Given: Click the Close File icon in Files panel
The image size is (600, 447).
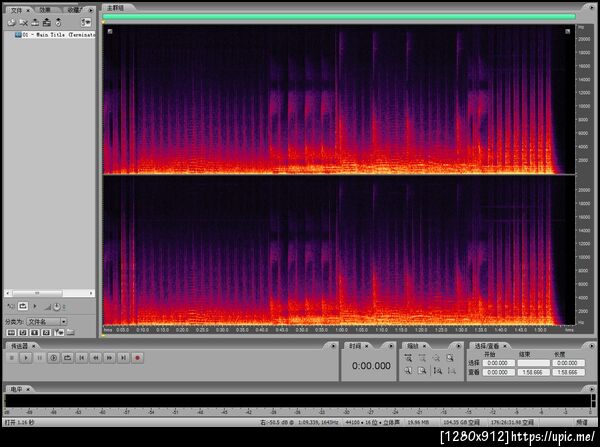Looking at the screenshot, I should [x=23, y=23].
